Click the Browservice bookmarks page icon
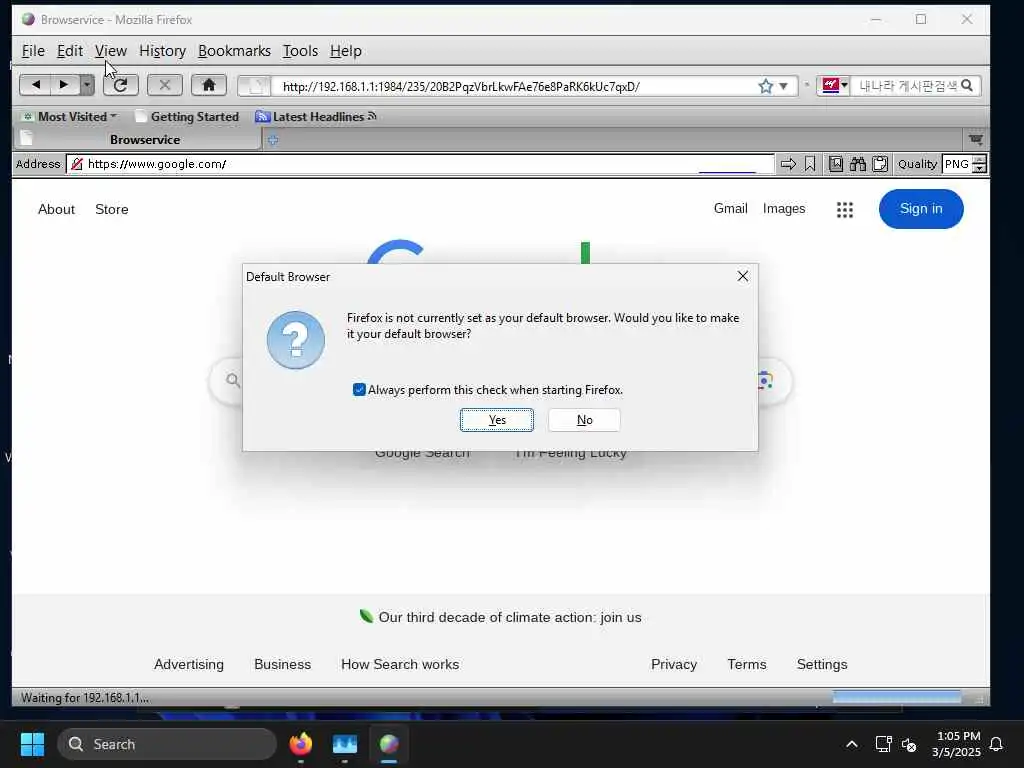The width and height of the screenshot is (1024, 768). (836, 164)
